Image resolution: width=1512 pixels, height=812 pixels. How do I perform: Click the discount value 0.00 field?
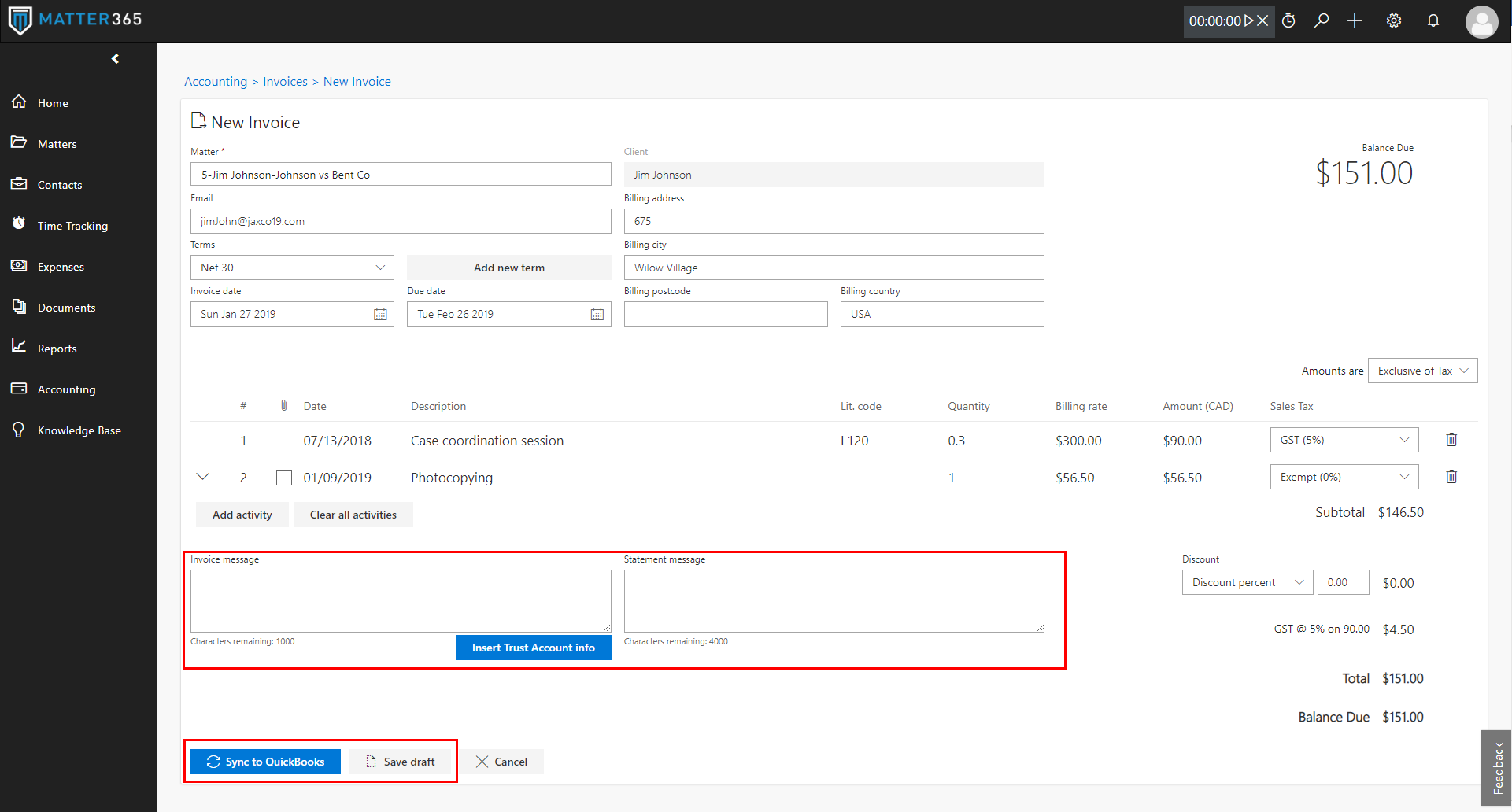coord(1344,582)
